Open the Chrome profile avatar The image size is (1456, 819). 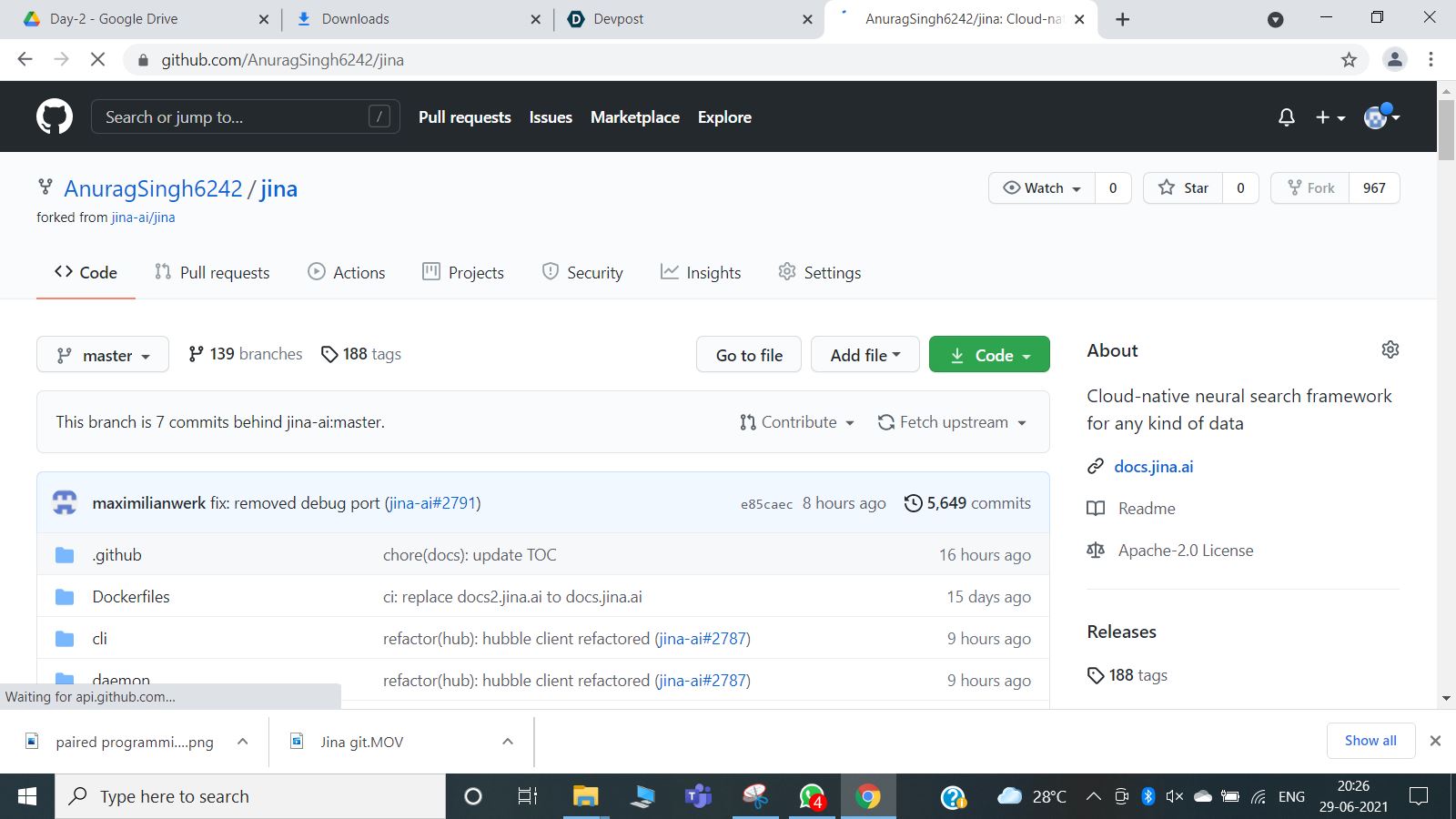(1394, 60)
